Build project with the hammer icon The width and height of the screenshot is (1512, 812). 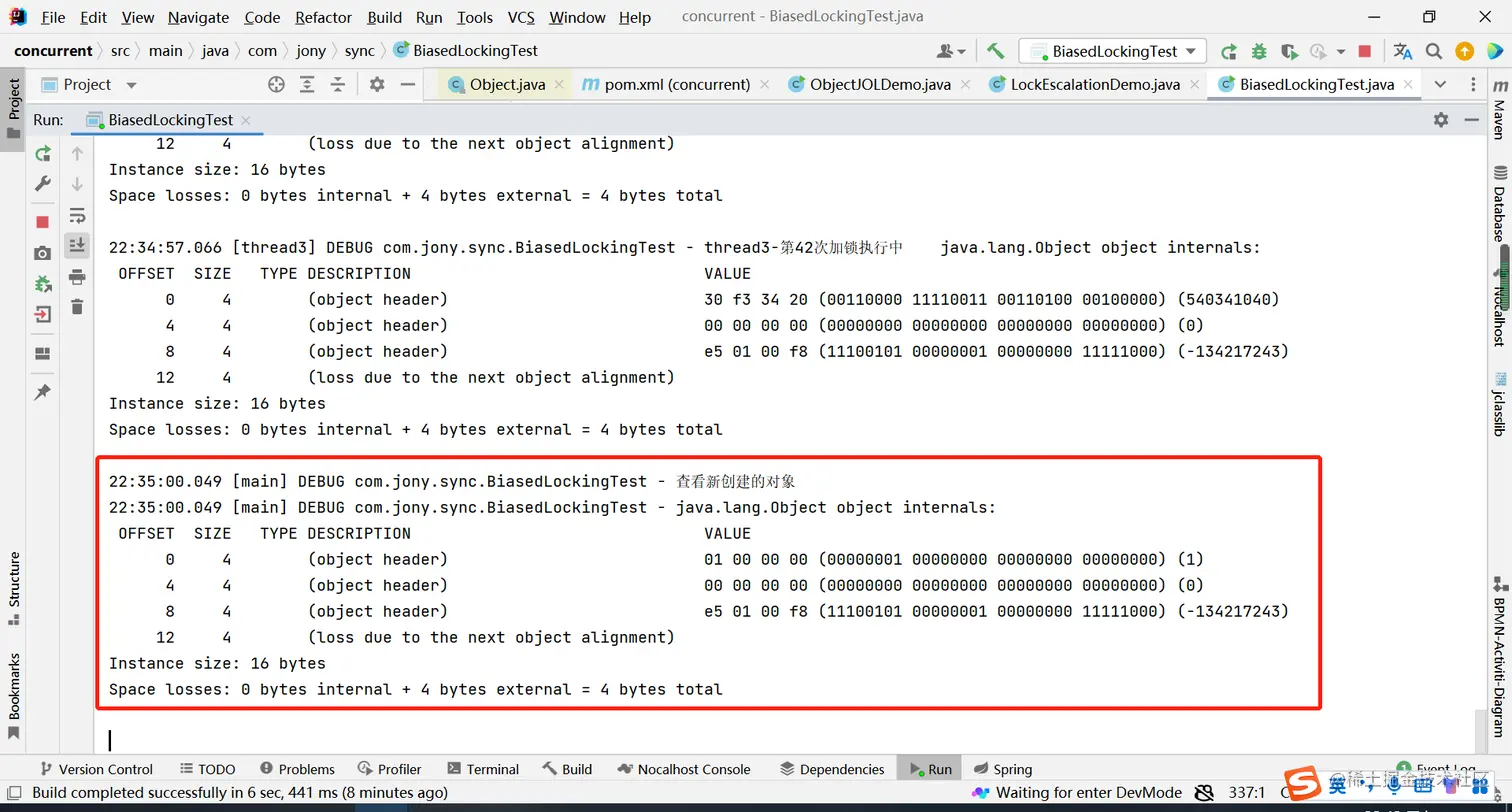coord(995,51)
